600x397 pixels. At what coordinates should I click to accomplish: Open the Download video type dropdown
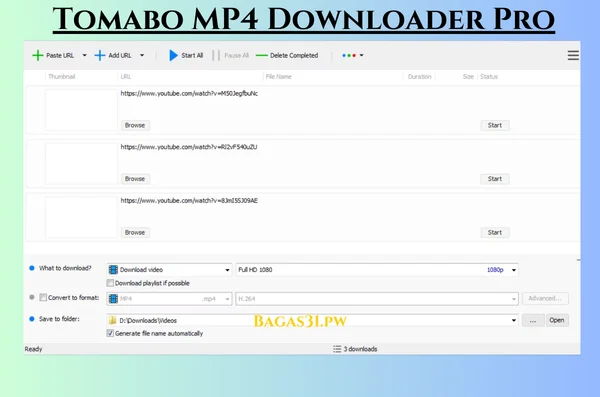tap(227, 270)
